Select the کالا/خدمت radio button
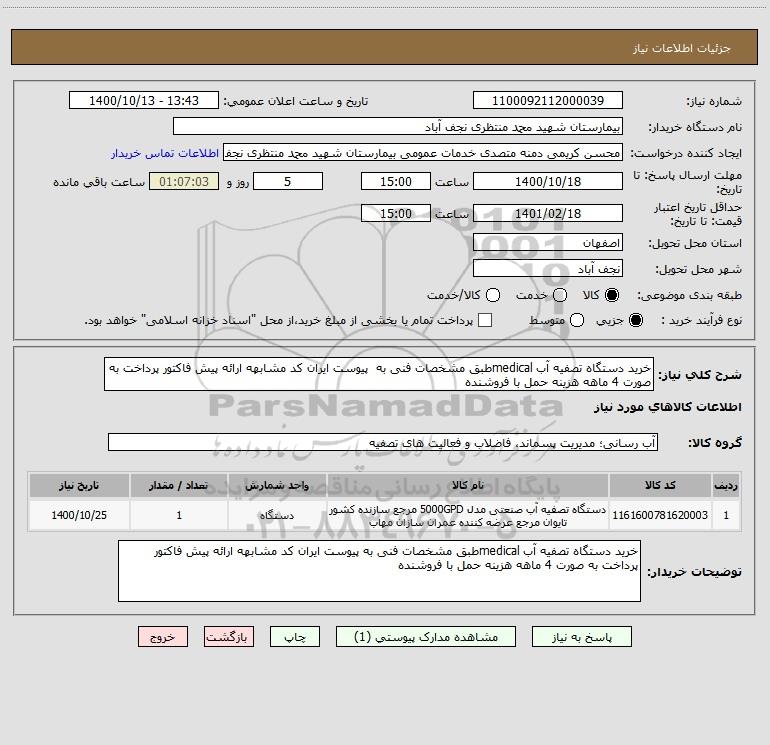This screenshot has height=745, width=770. point(493,295)
